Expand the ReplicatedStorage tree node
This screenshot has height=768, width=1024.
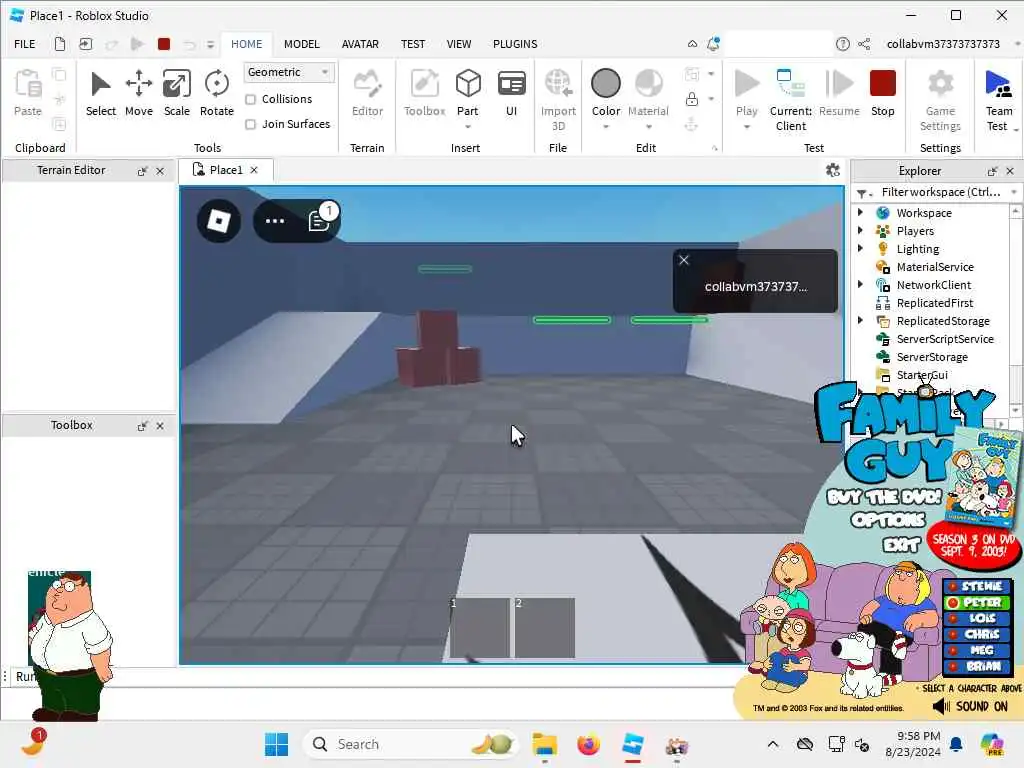click(x=861, y=320)
